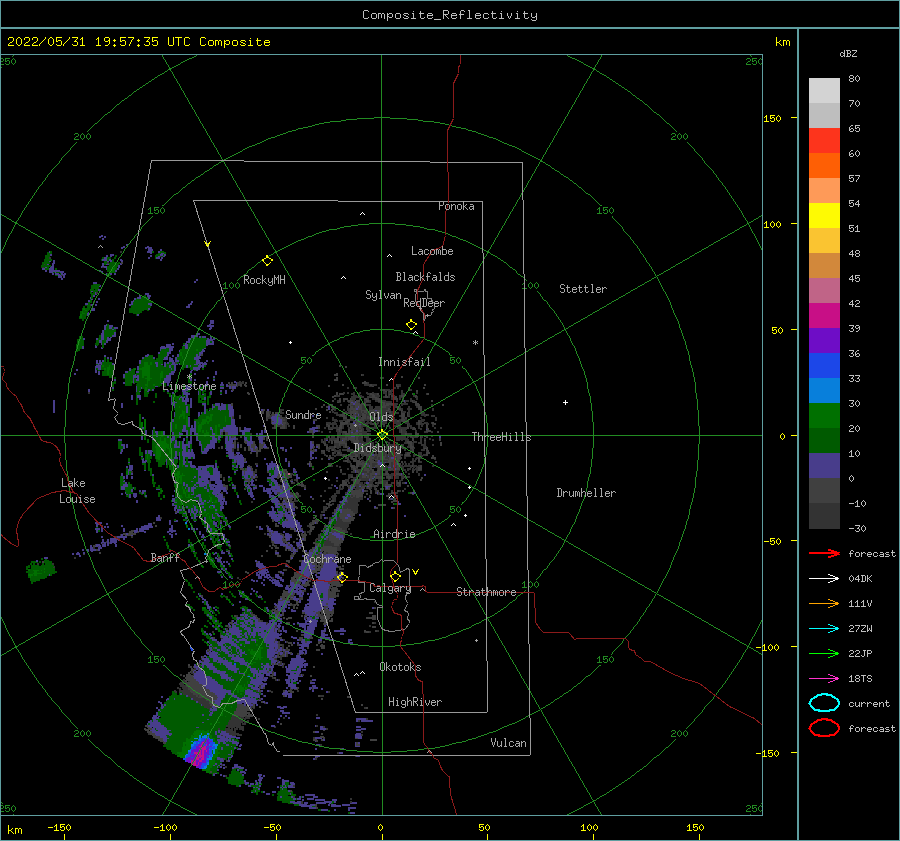Click the HighRiver town label
This screenshot has width=900, height=841.
tap(415, 702)
